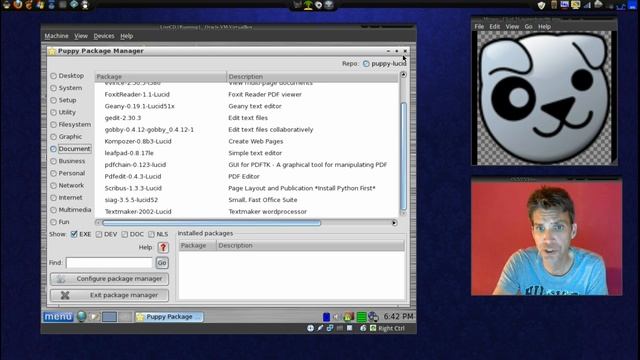
Task: Open File menu in image viewer window
Action: 479,27
